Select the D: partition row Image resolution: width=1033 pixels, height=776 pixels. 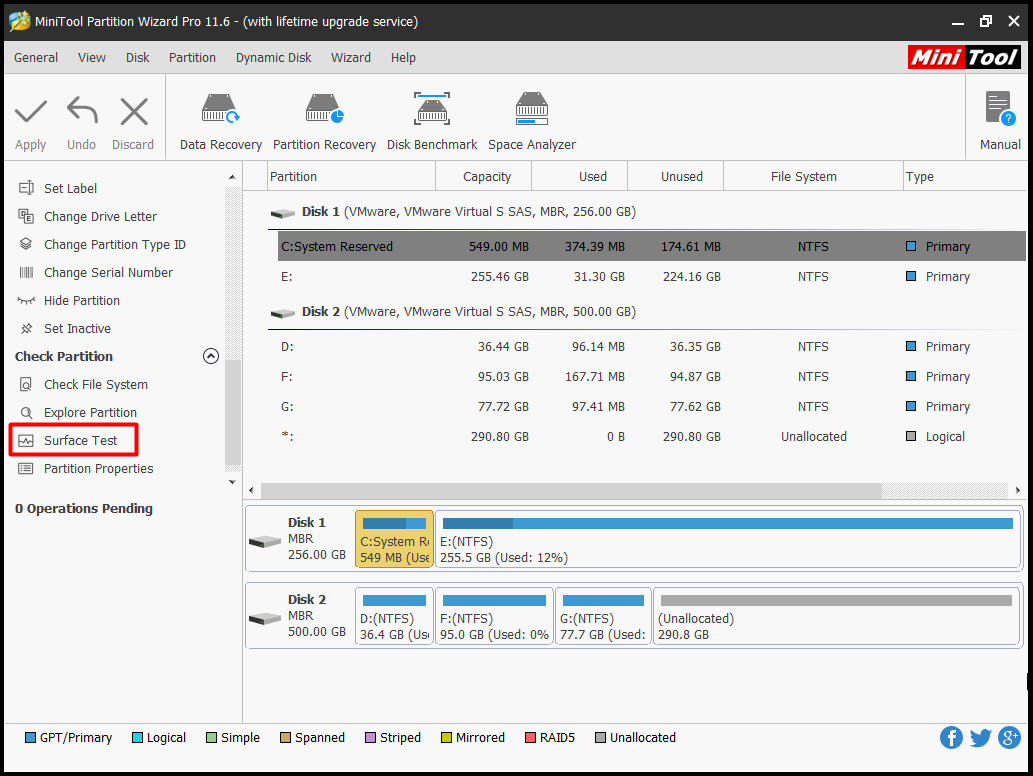651,346
